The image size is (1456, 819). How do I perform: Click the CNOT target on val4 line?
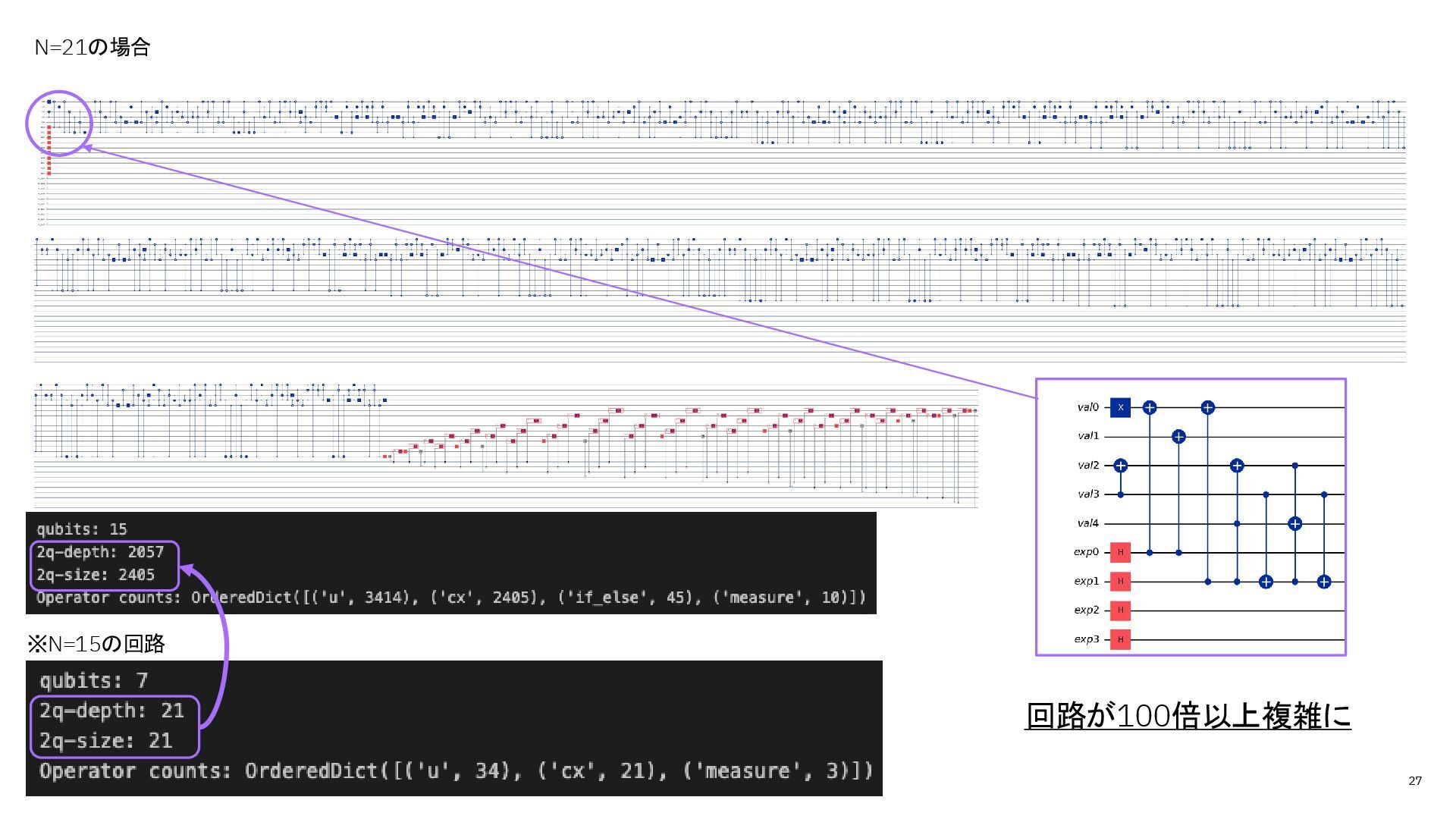(1295, 523)
